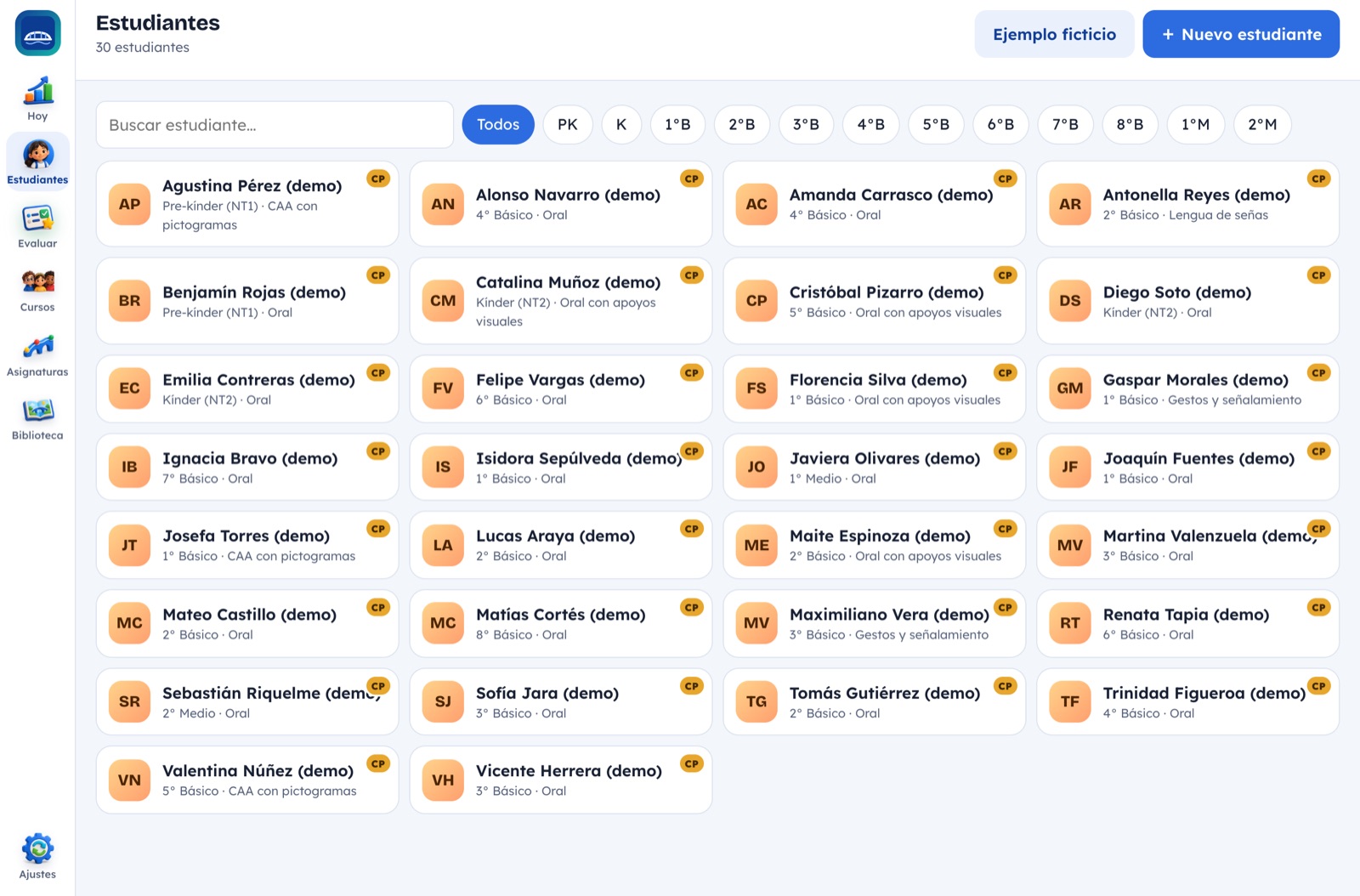Click the AP avatar for Agustina Pérez

[x=129, y=204]
